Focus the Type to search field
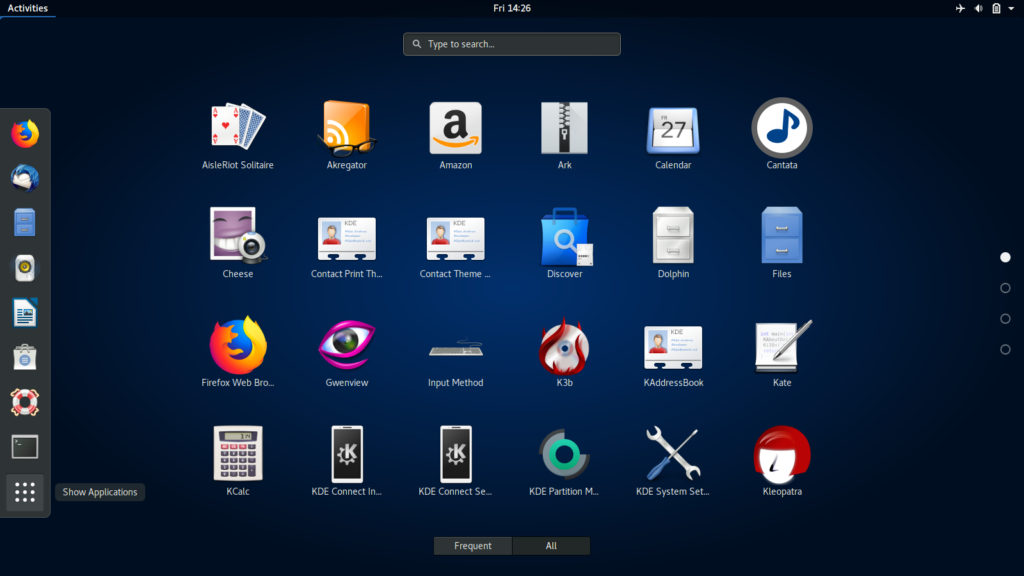This screenshot has width=1024, height=576. coord(512,44)
